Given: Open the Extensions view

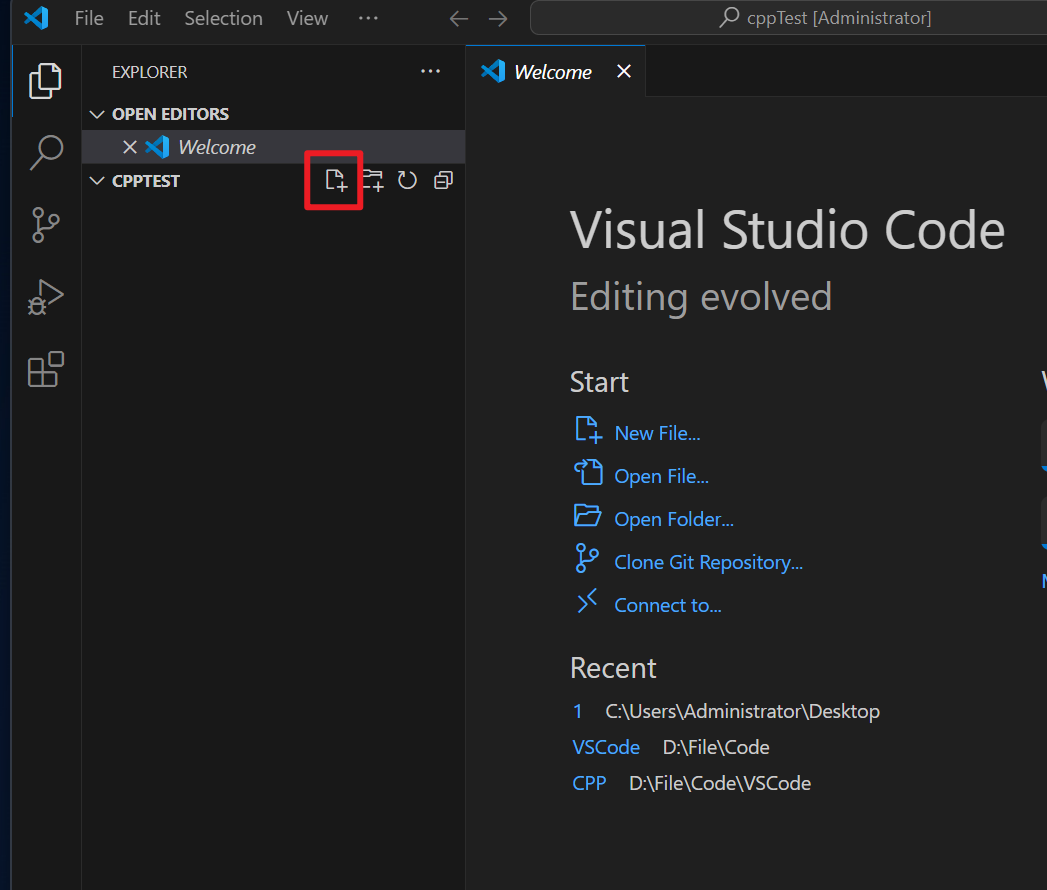Looking at the screenshot, I should pyautogui.click(x=45, y=369).
